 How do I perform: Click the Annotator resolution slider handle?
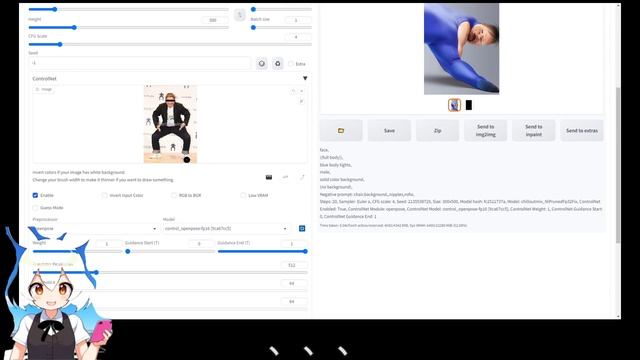[x=96, y=272]
